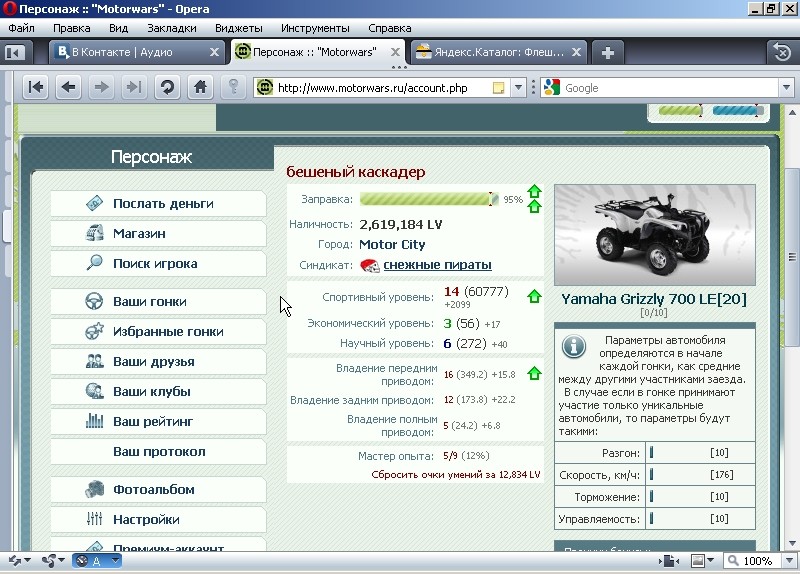Click the lower green arrow beside Заправка

coord(534,206)
